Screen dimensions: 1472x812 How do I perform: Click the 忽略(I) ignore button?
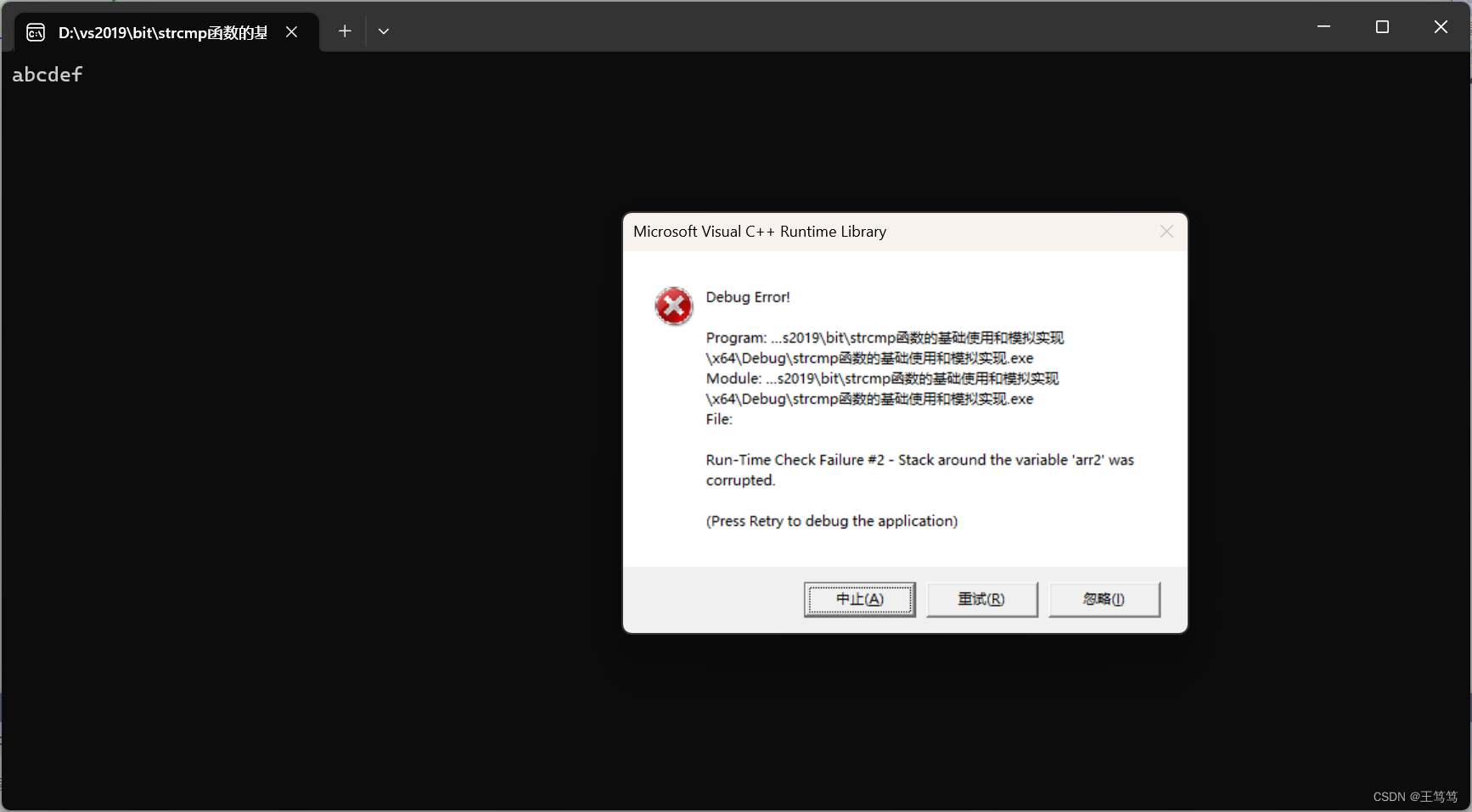1104,599
